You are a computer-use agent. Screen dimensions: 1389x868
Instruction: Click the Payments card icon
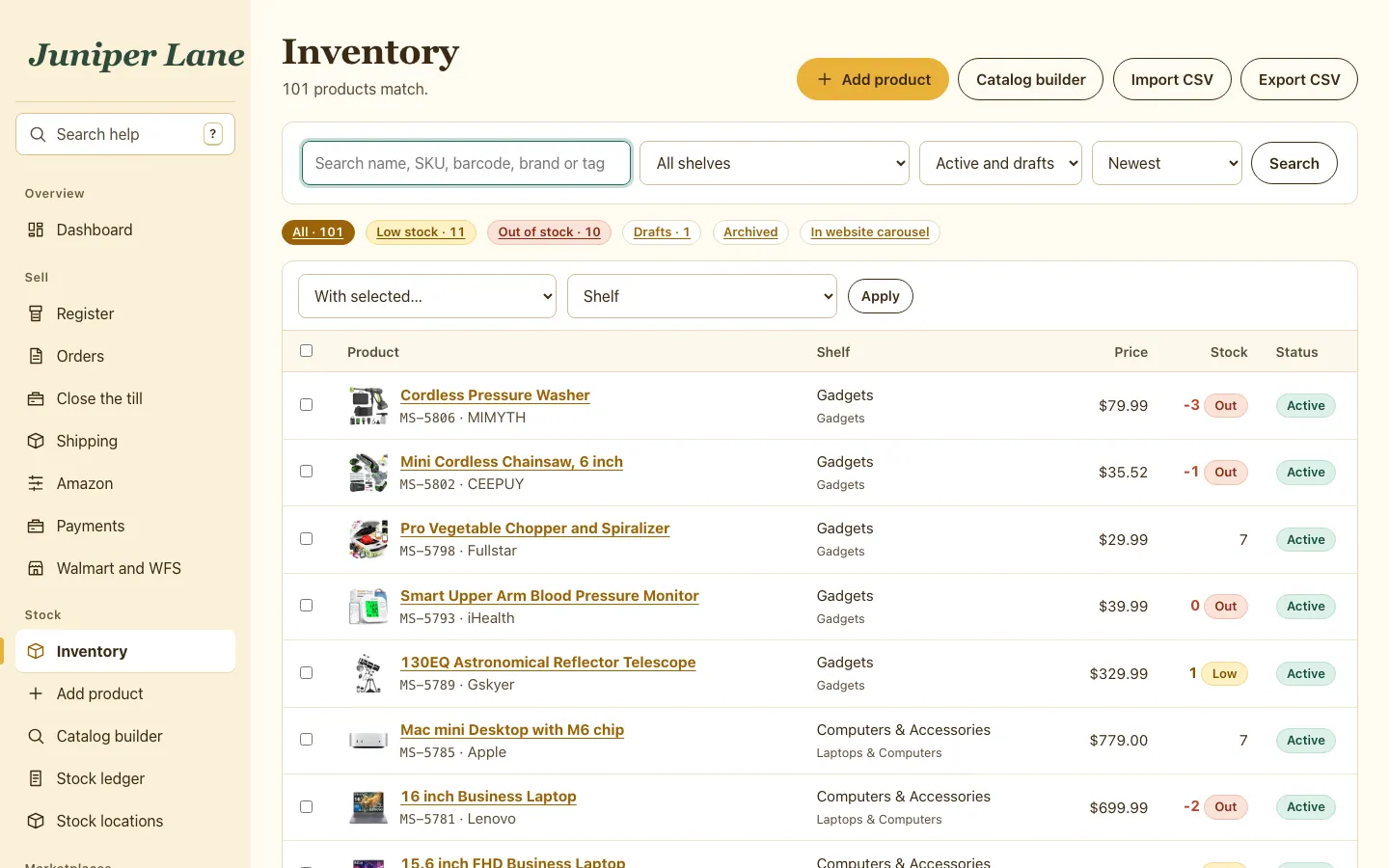[x=36, y=526]
